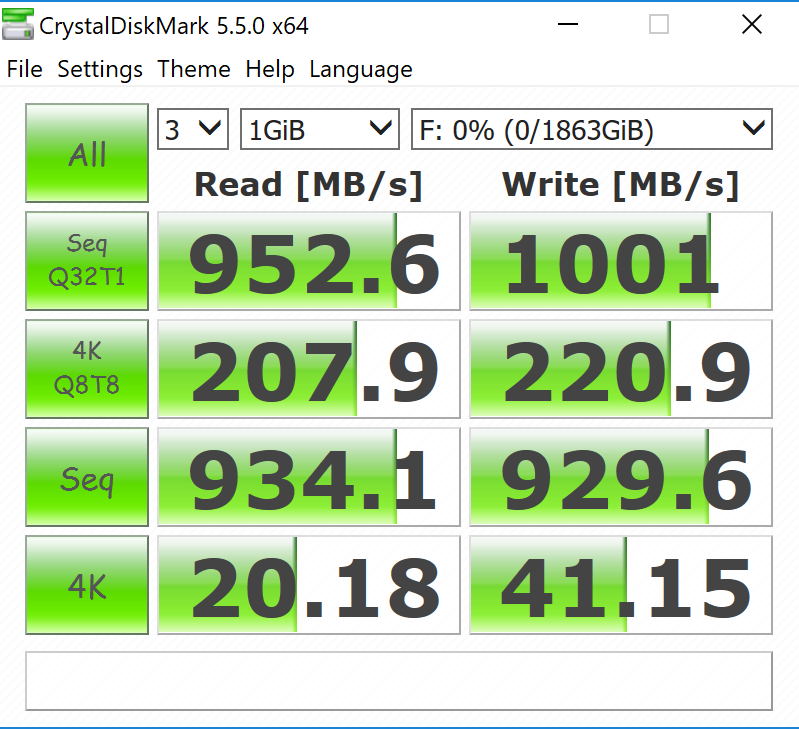Viewport: 799px width, 729px height.
Task: Click the 4K write result 41.15
Action: tap(621, 585)
